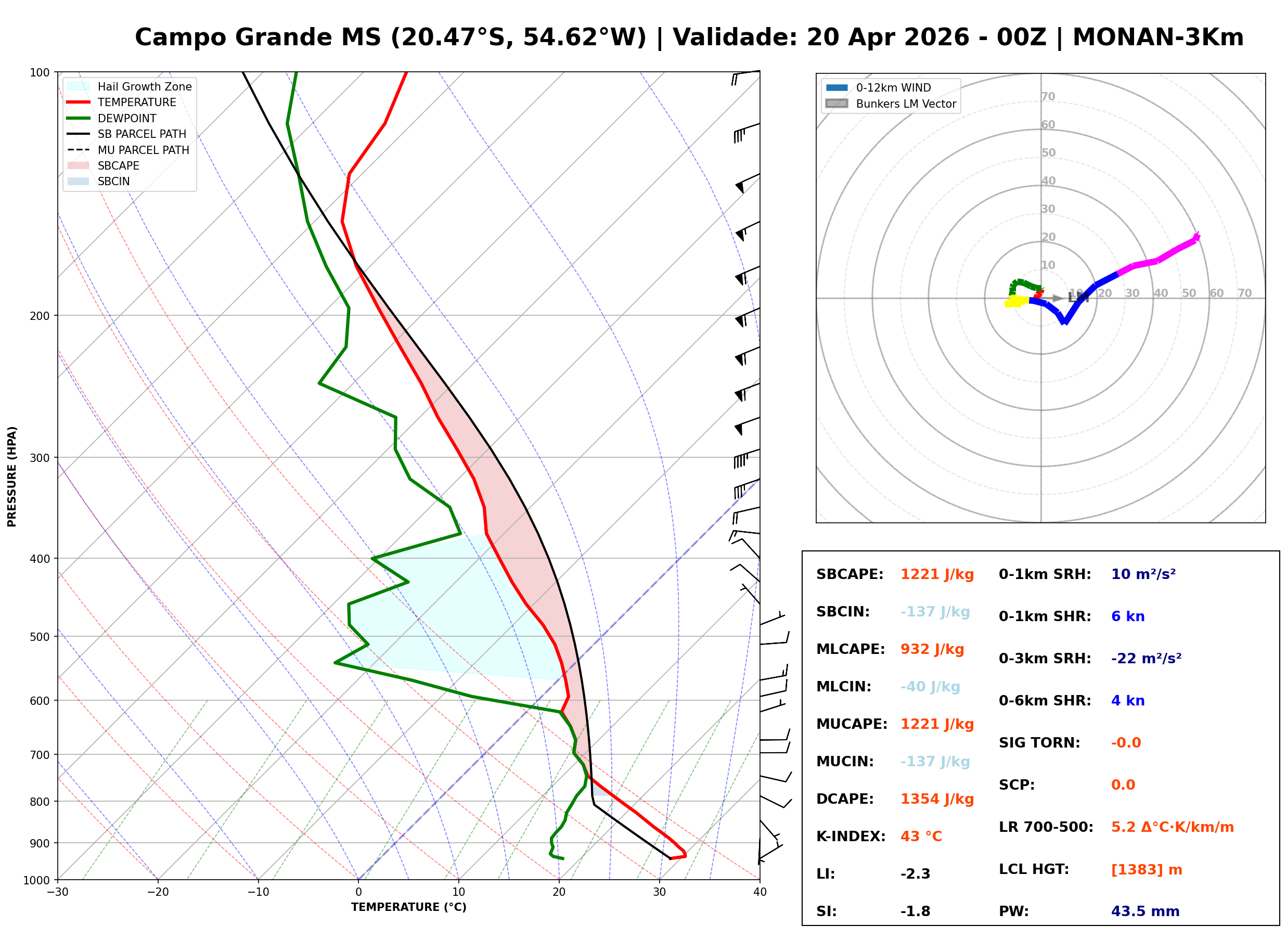Click the dashed MU PARCEL PATH legend line
Image resolution: width=1287 pixels, height=952 pixels.
(79, 150)
